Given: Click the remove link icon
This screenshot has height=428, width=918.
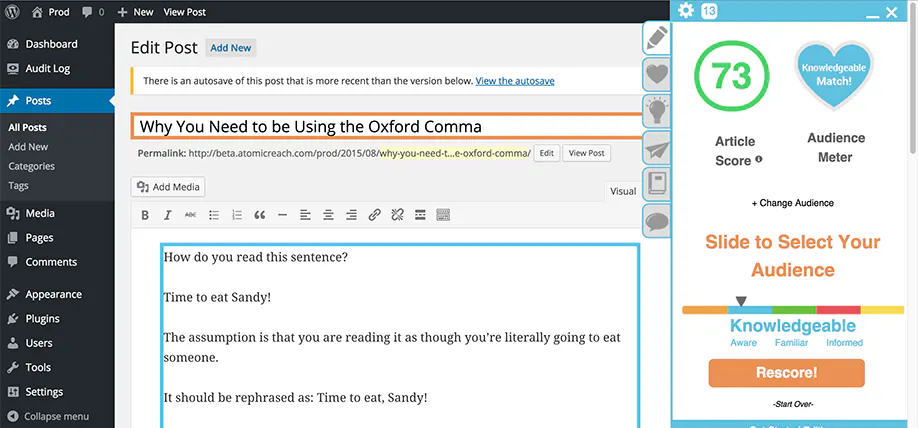Looking at the screenshot, I should click(x=397, y=215).
